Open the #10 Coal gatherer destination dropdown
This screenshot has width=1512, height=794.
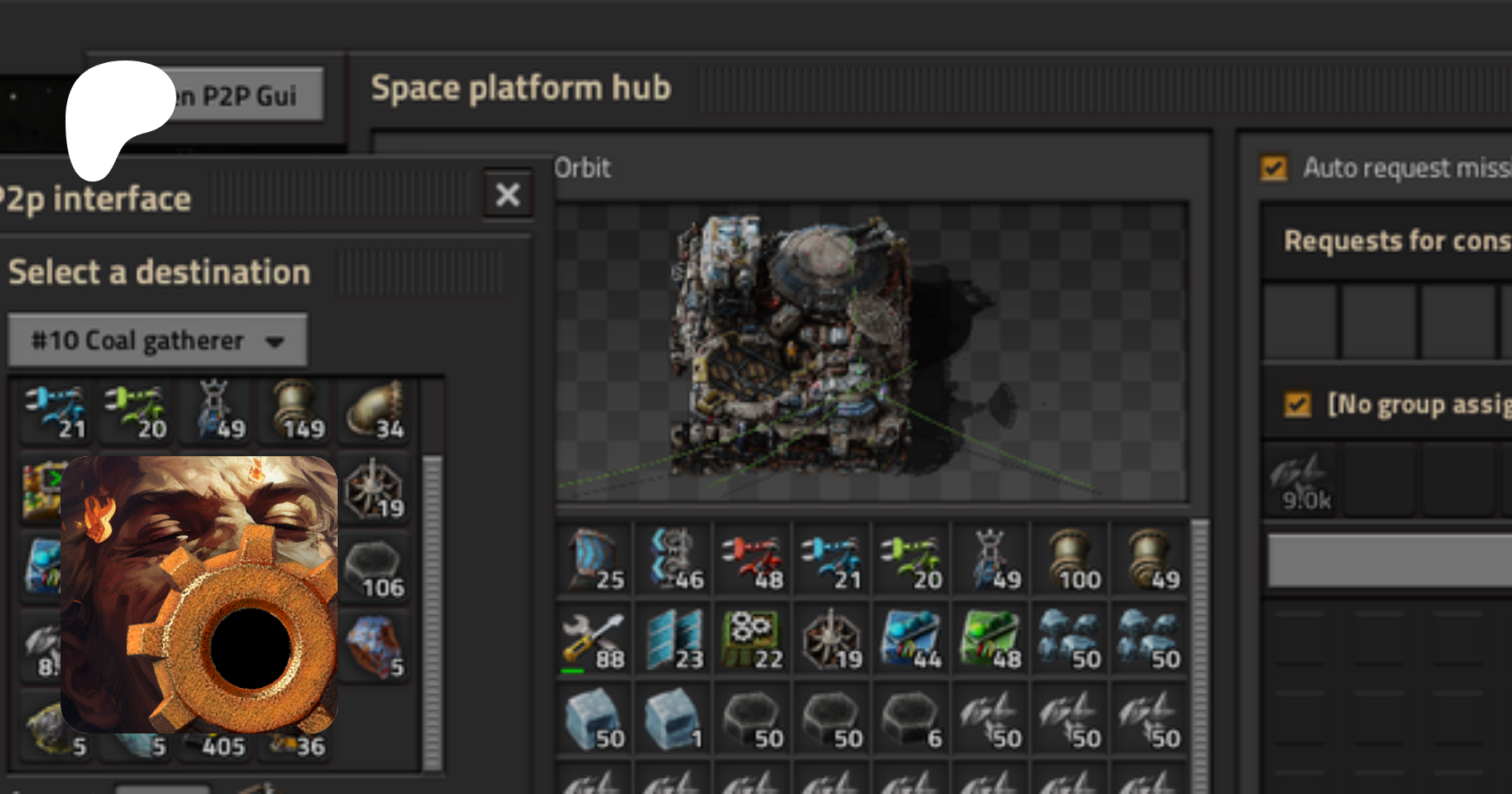point(157,340)
